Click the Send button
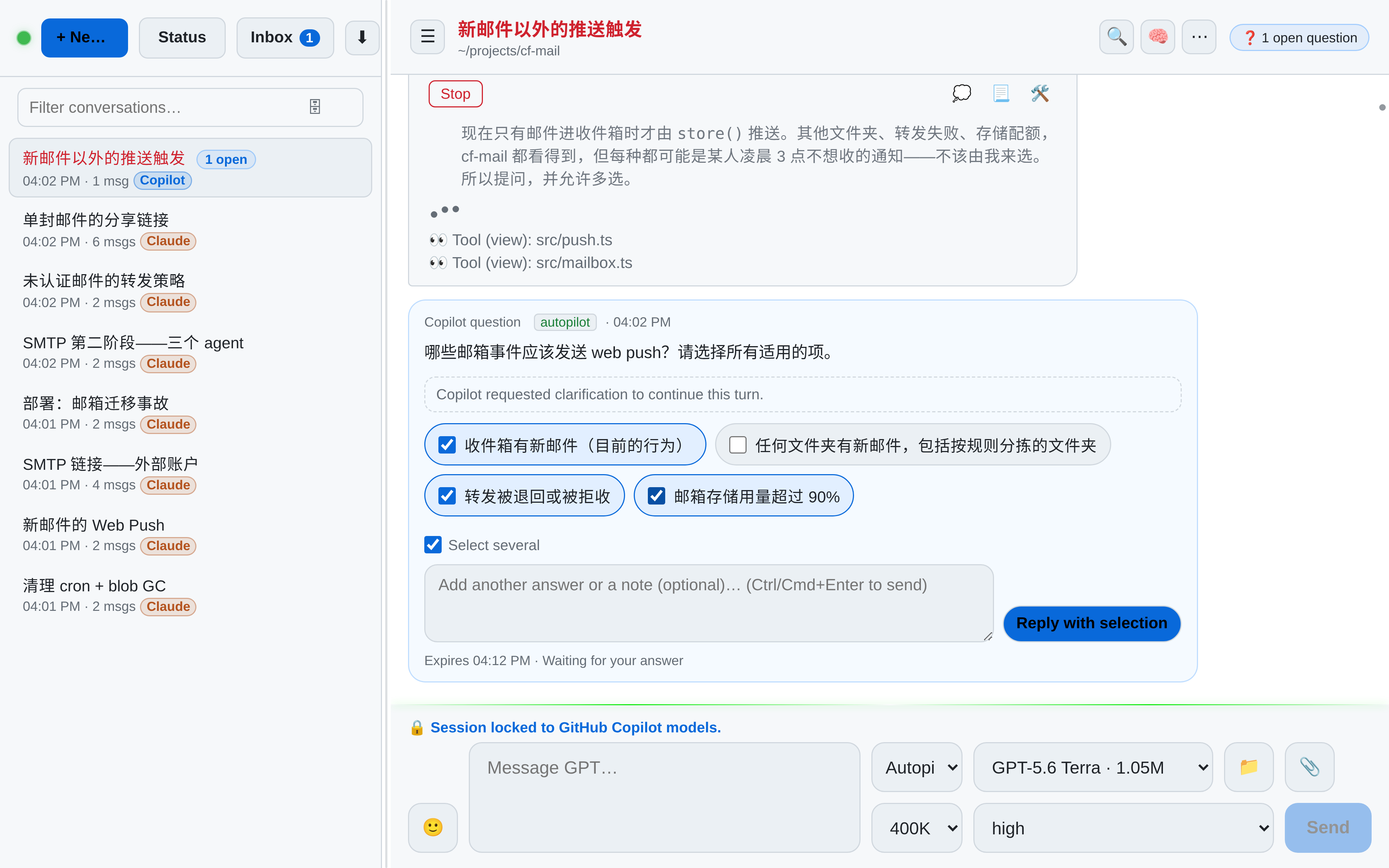 click(x=1328, y=827)
